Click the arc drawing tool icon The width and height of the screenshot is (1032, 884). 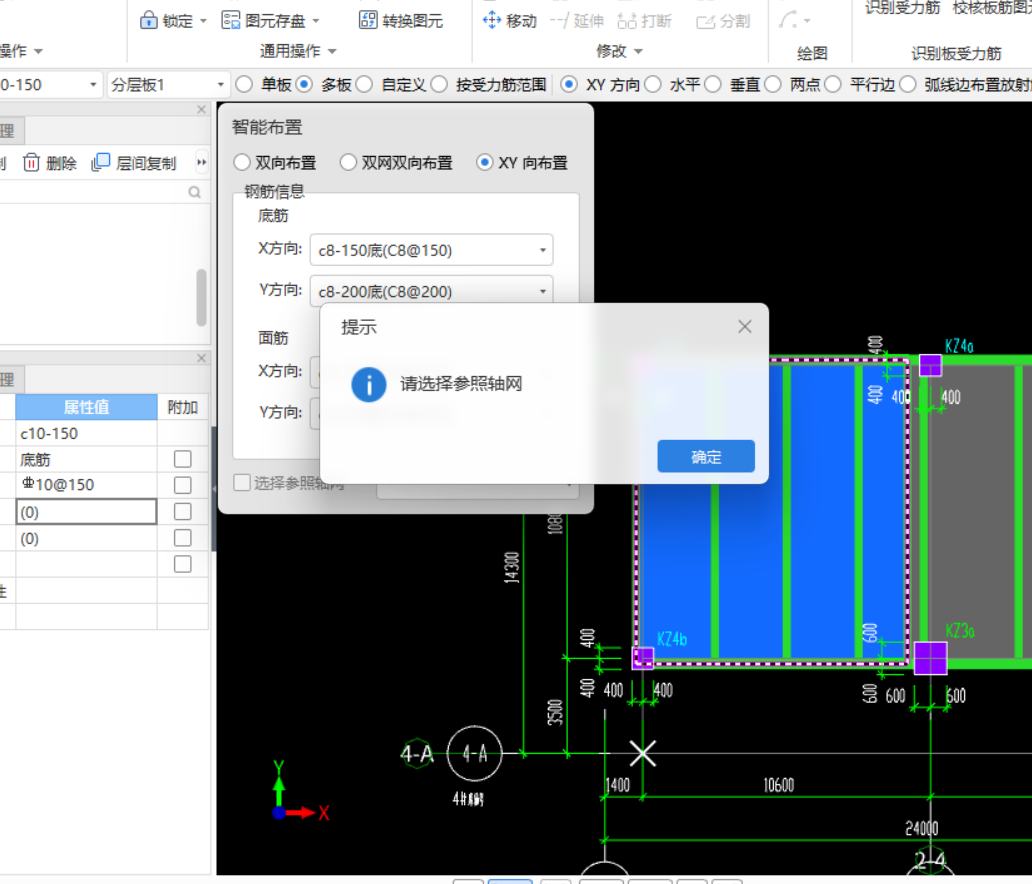[787, 20]
